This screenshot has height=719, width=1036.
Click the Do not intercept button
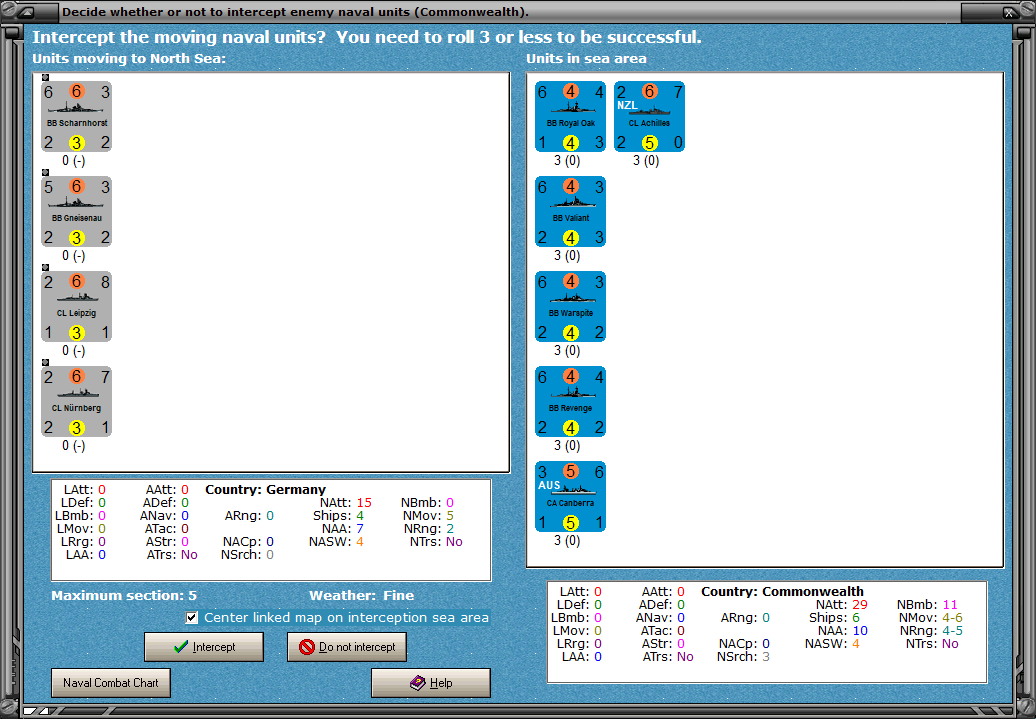point(347,647)
